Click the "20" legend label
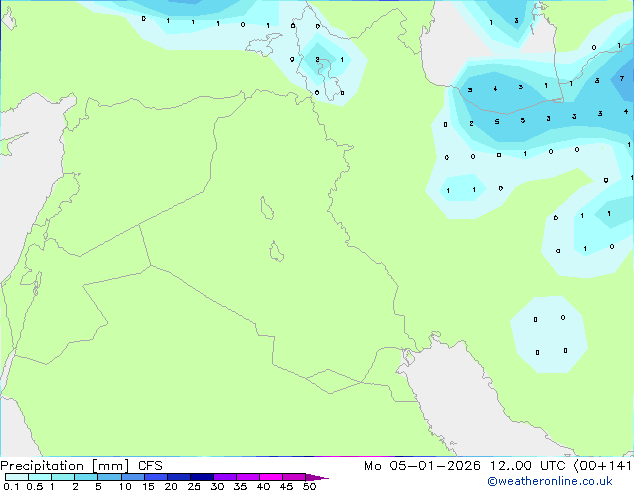Screen dimensions: 634x490 [x=171, y=486]
